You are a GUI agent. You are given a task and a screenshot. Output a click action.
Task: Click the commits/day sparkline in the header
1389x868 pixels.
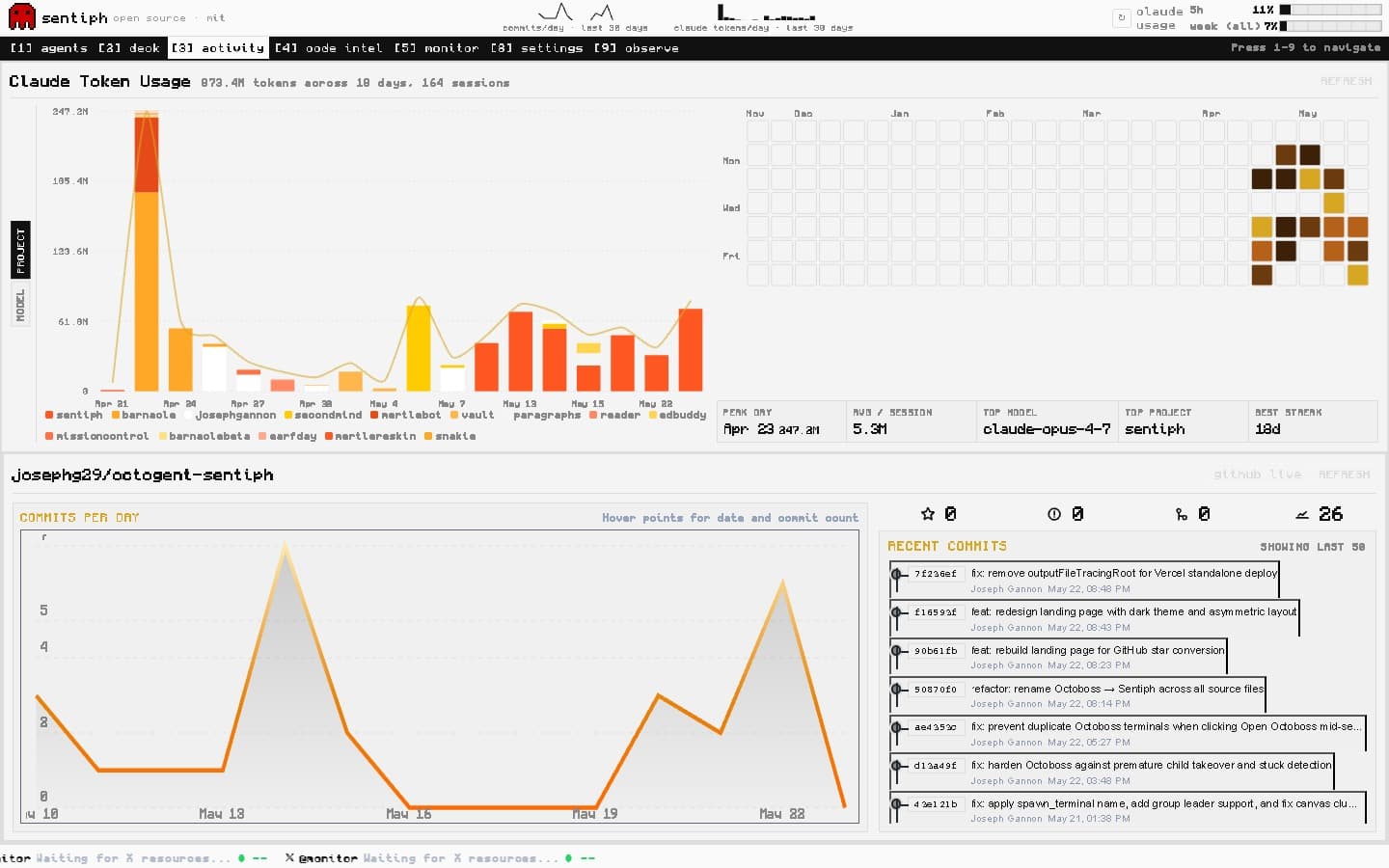click(x=578, y=13)
